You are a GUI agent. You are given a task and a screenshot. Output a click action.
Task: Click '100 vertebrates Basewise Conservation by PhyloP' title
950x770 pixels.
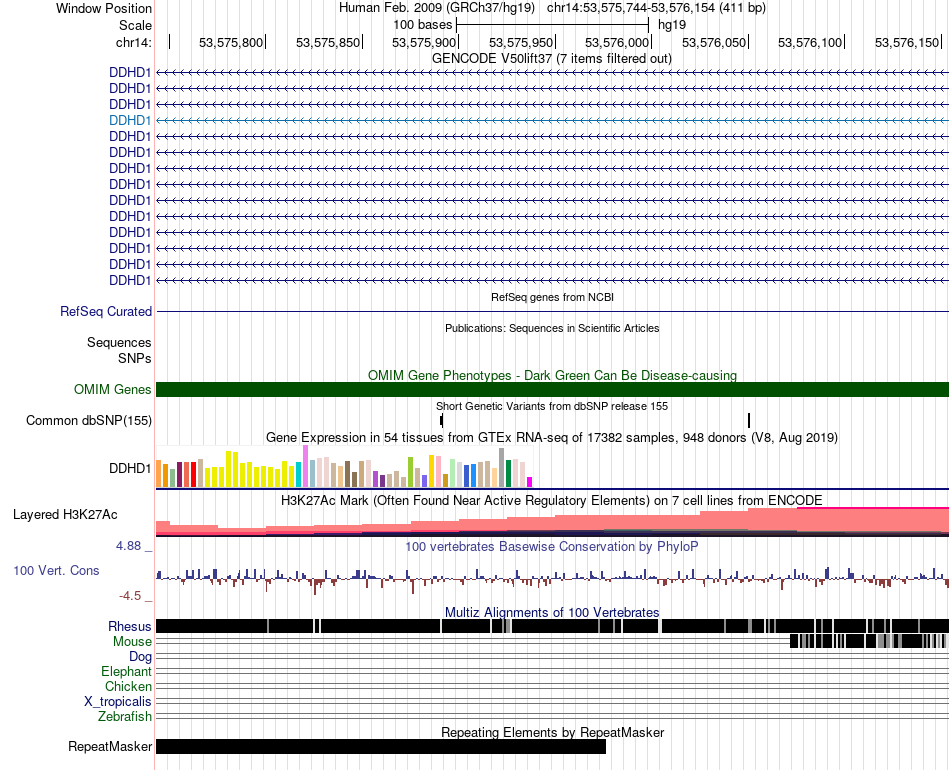pos(552,546)
